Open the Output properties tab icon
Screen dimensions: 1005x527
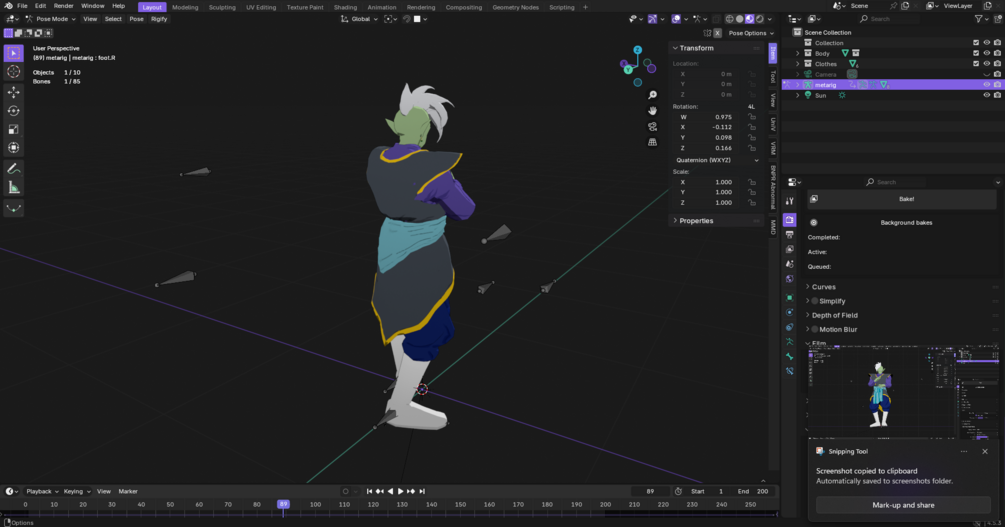pos(790,235)
